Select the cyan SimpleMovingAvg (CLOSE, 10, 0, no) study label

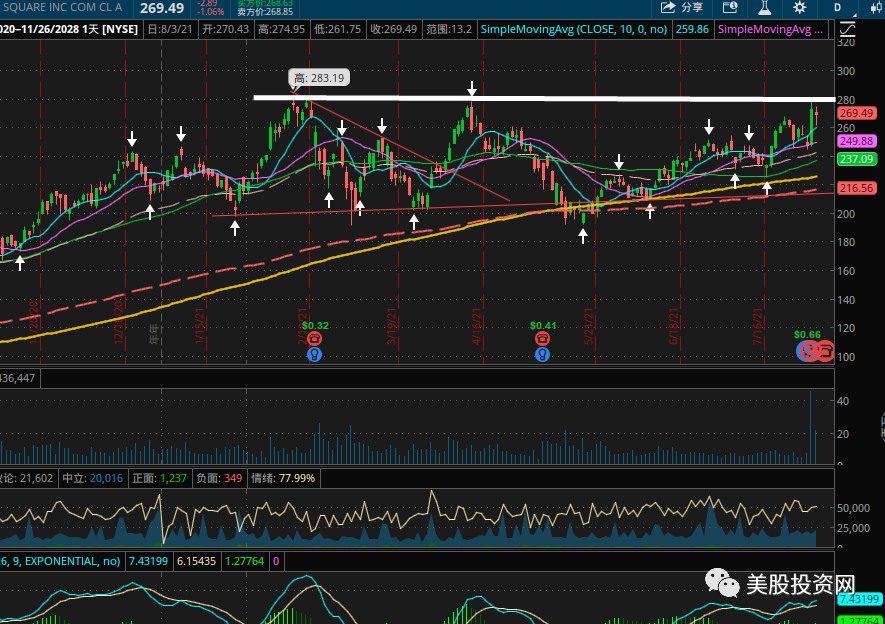(574, 29)
